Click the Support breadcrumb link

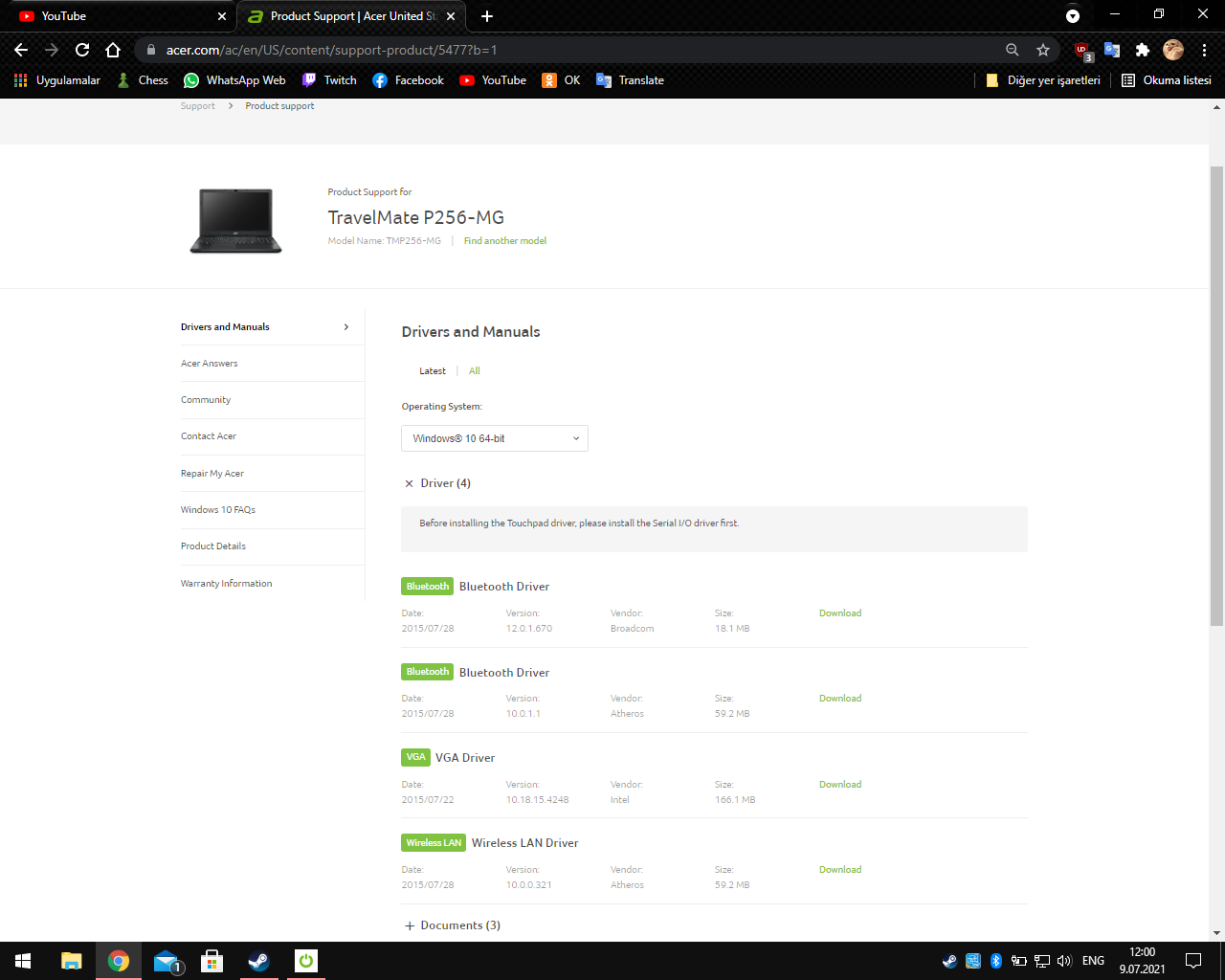click(x=198, y=106)
